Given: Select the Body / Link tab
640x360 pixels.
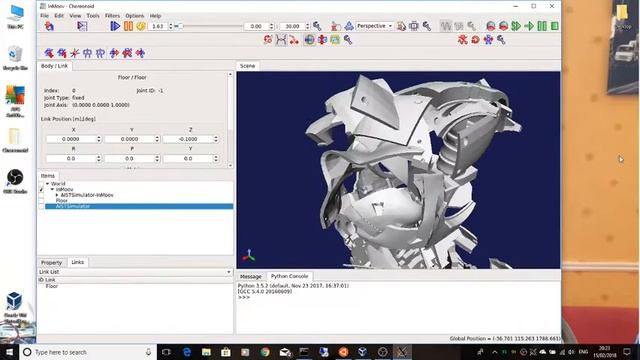Looking at the screenshot, I should click(54, 66).
